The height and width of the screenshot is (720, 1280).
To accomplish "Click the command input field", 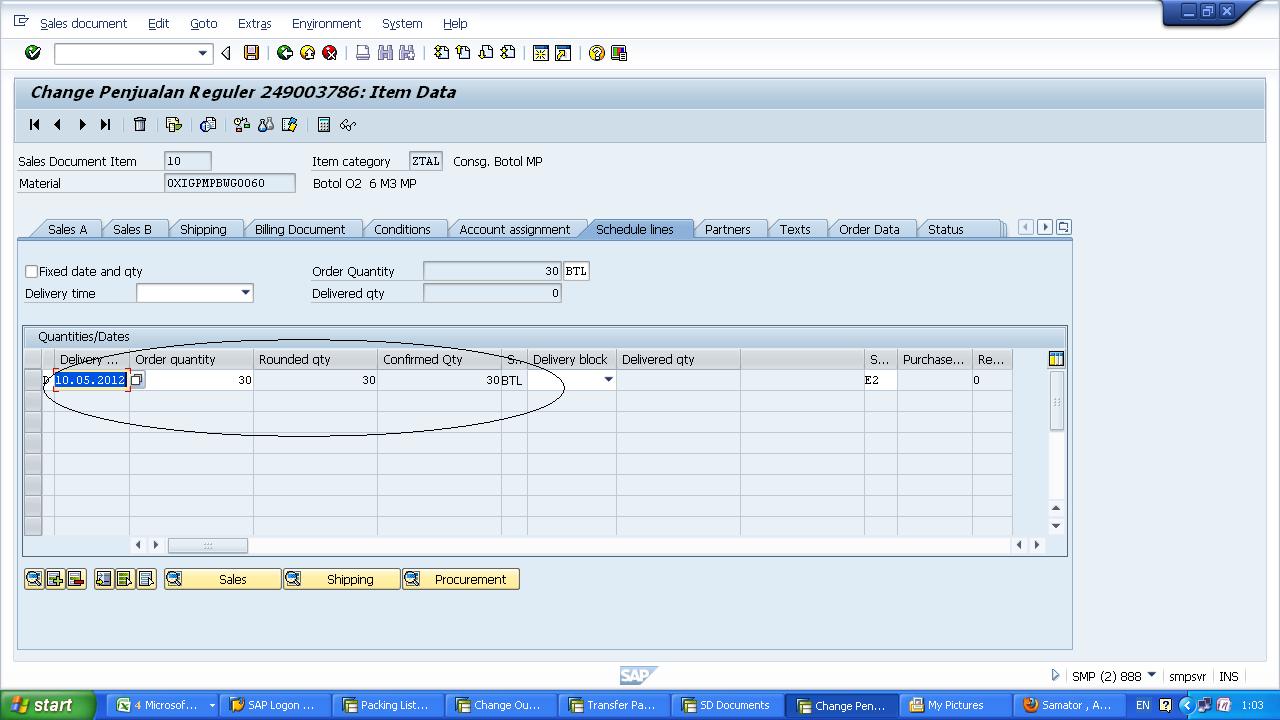I will pos(125,53).
